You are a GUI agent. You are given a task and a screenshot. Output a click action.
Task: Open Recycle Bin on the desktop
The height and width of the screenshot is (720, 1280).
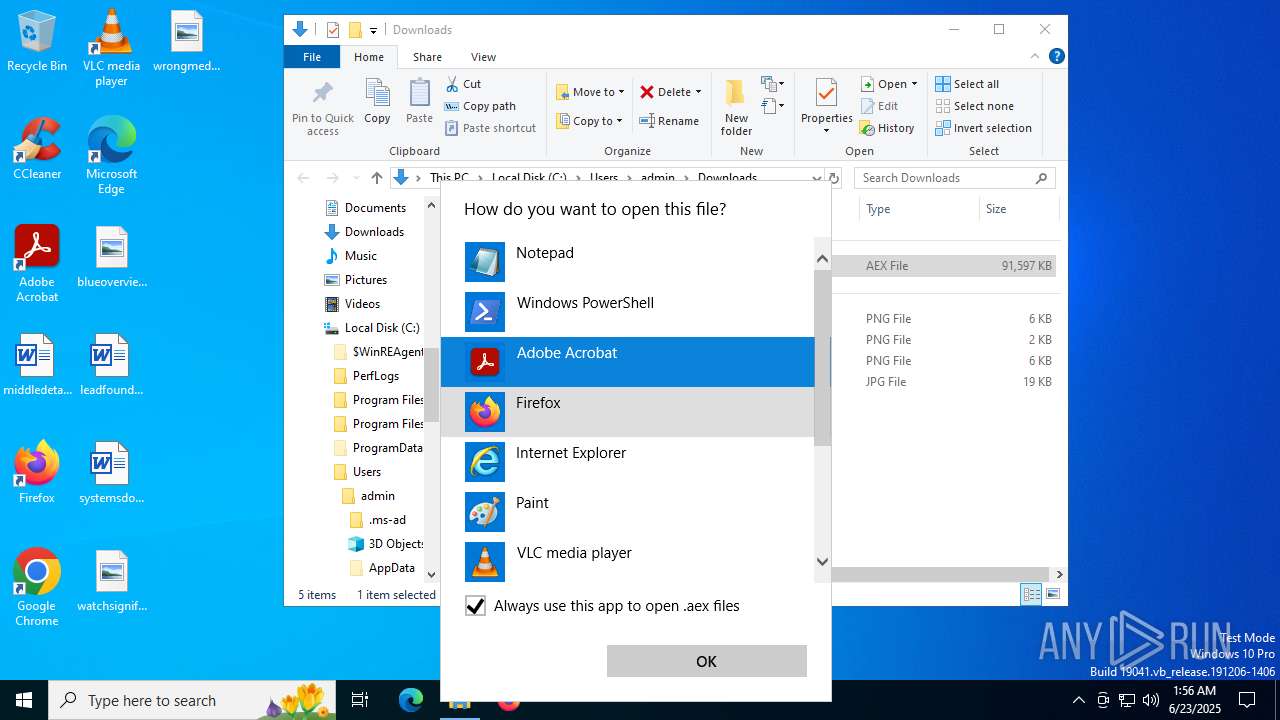(37, 42)
